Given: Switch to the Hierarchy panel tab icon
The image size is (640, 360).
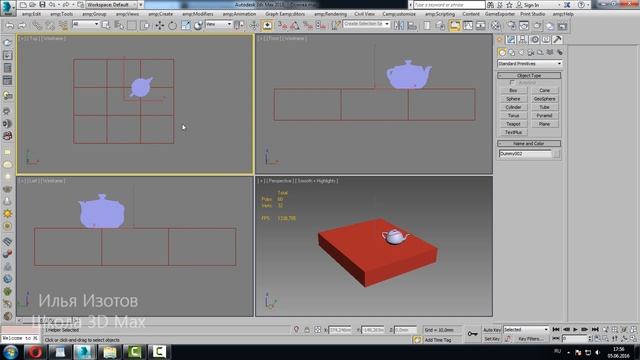Looking at the screenshot, I should tap(522, 40).
